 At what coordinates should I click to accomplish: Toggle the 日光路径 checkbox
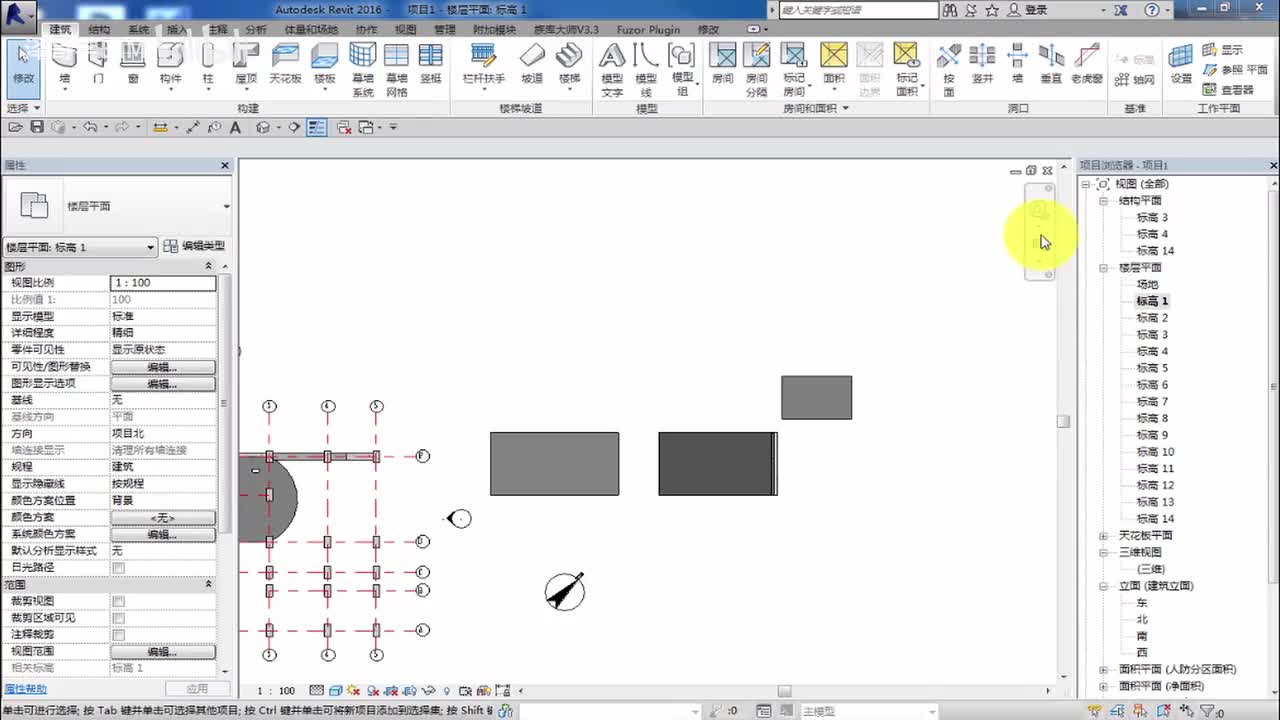point(119,568)
